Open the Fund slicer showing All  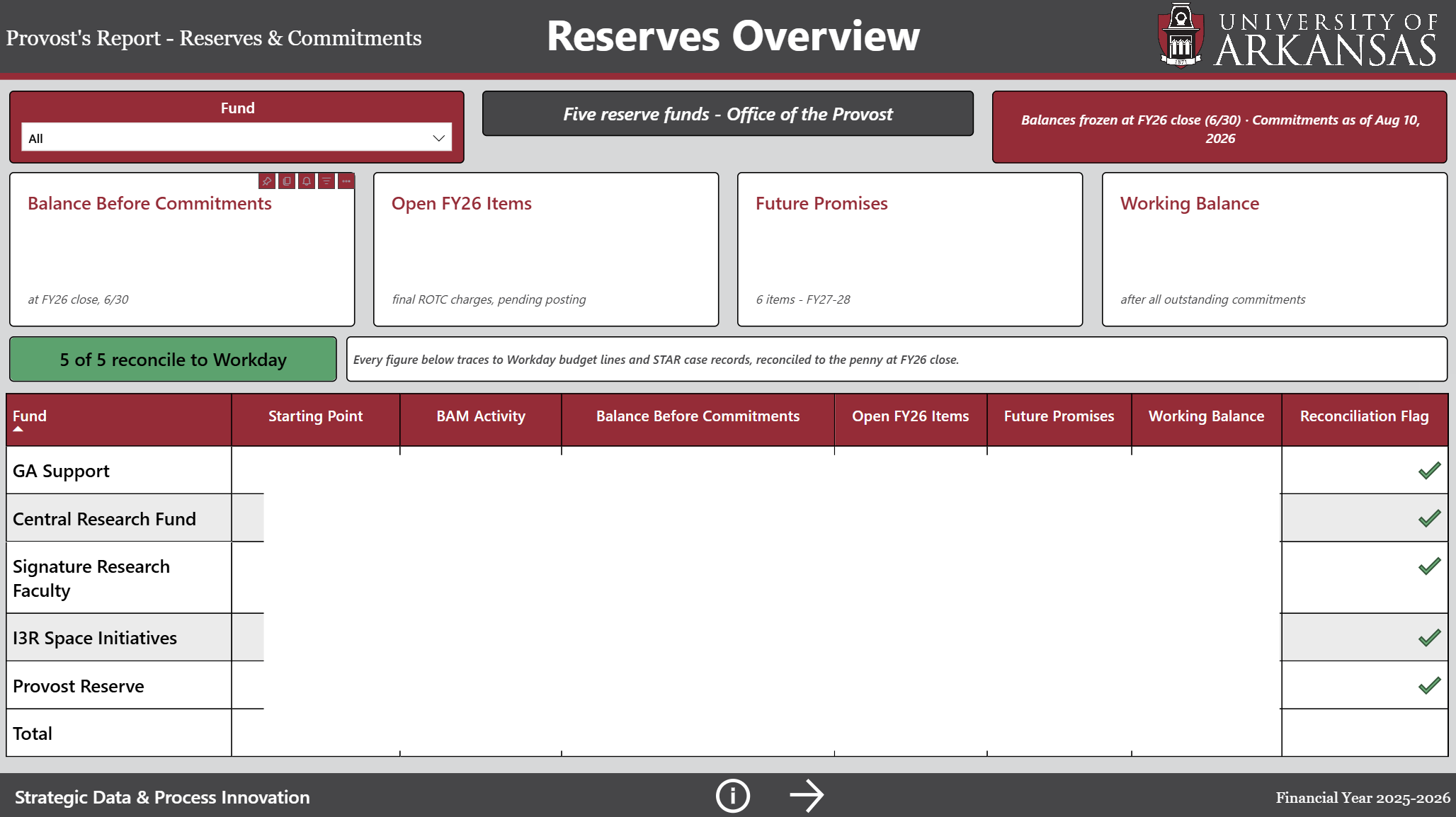click(x=237, y=138)
